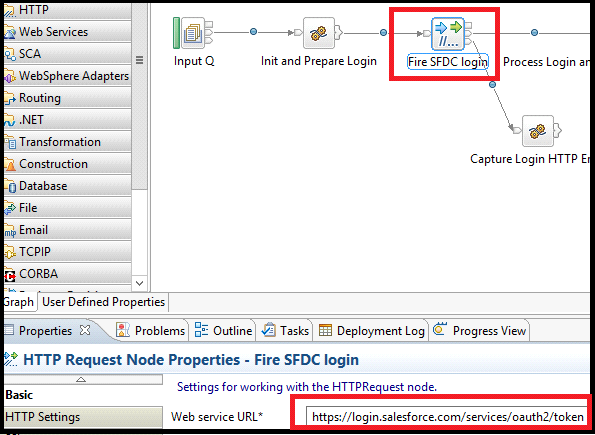The height and width of the screenshot is (435, 595).
Task: Open the CORBA palette drawer
Action: pos(68,274)
